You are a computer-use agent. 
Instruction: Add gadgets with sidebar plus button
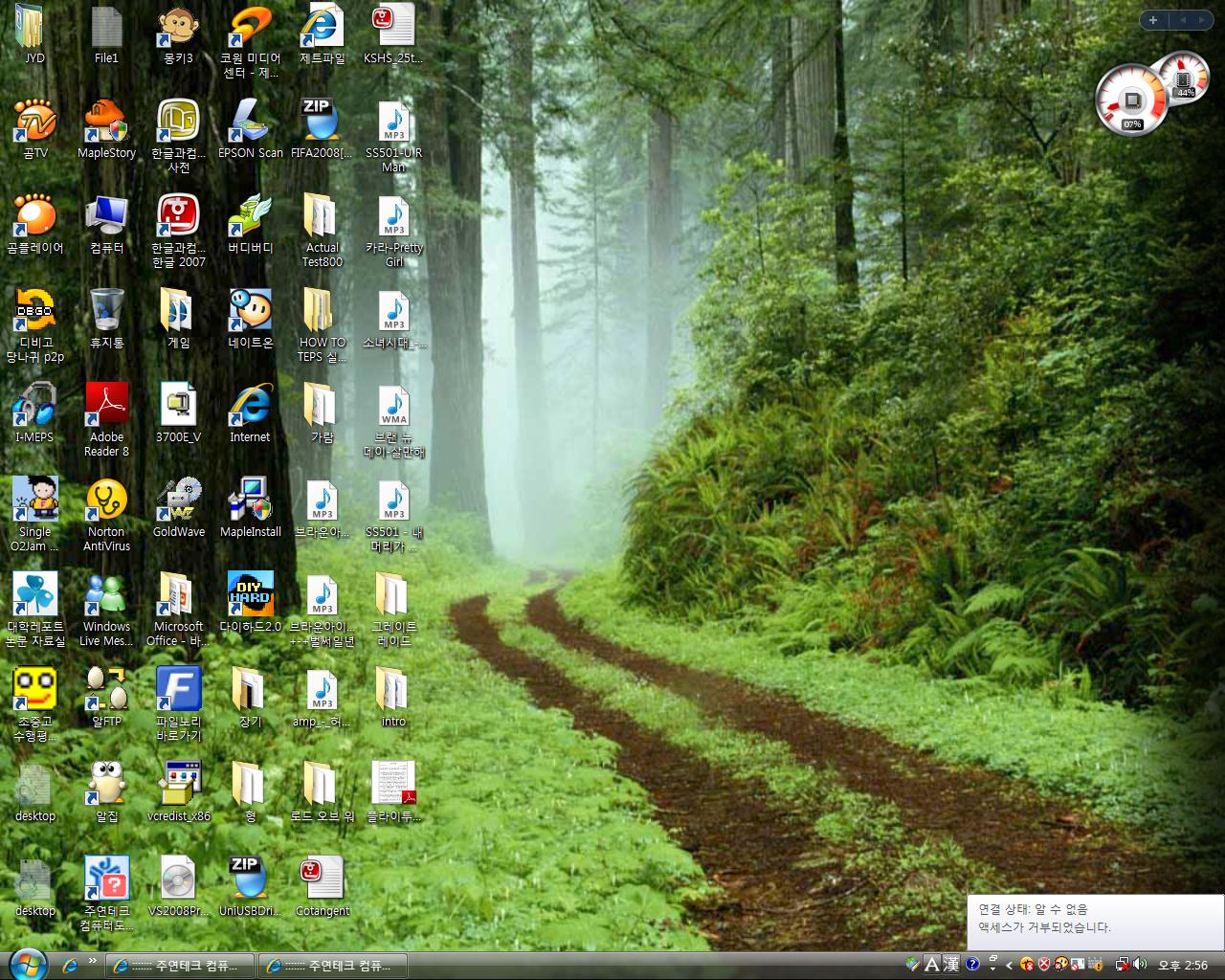(1152, 19)
